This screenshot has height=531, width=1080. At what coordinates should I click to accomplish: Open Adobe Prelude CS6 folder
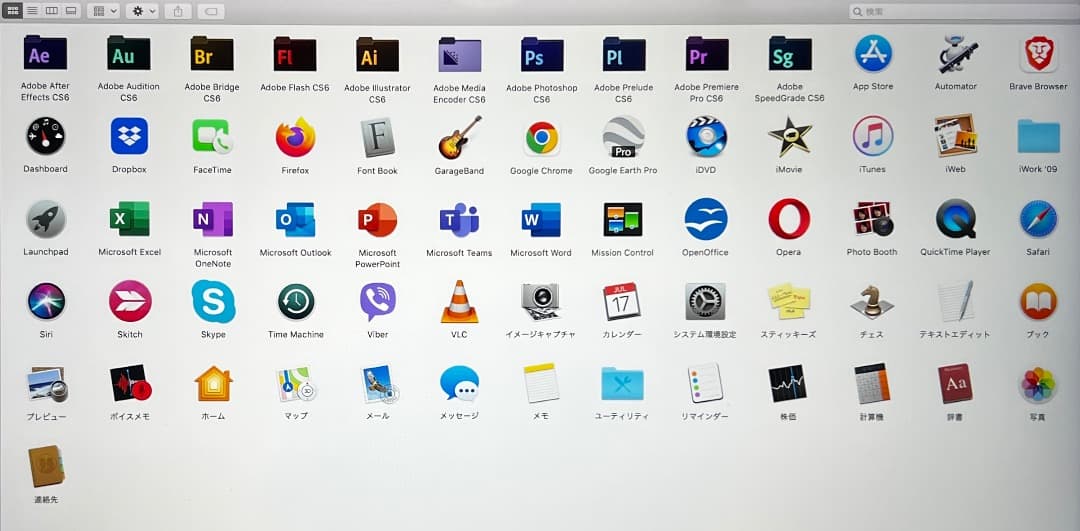pyautogui.click(x=624, y=54)
